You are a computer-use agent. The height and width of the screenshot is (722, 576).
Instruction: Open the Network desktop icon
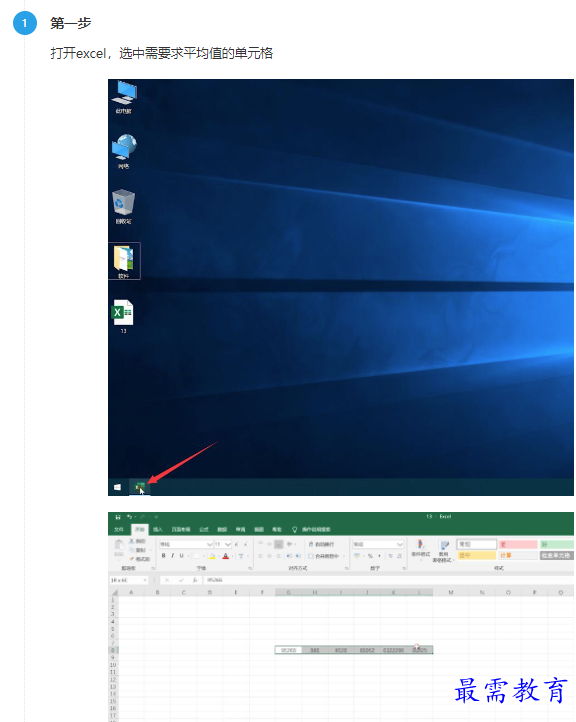coord(123,152)
